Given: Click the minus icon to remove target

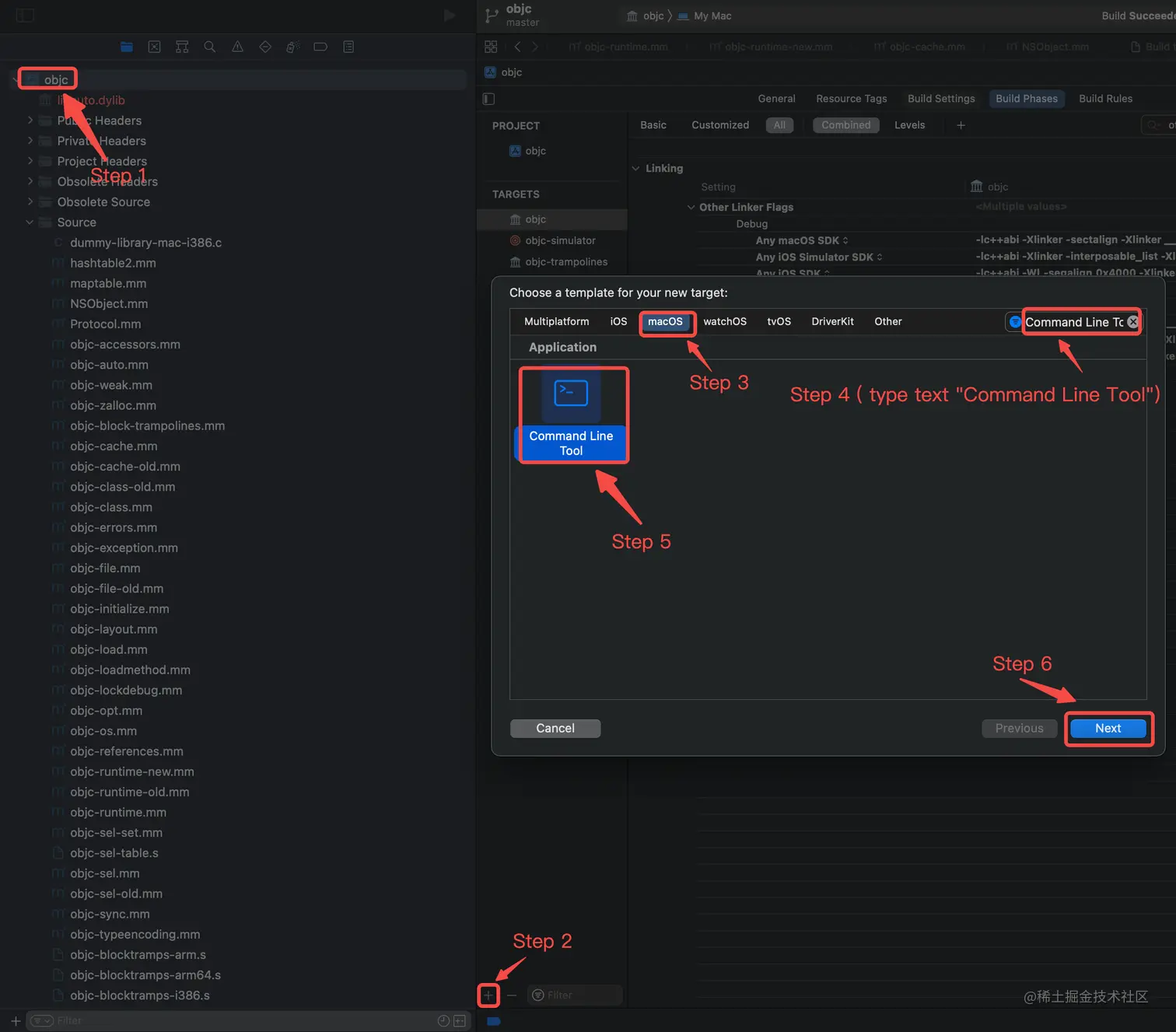Looking at the screenshot, I should [x=512, y=995].
